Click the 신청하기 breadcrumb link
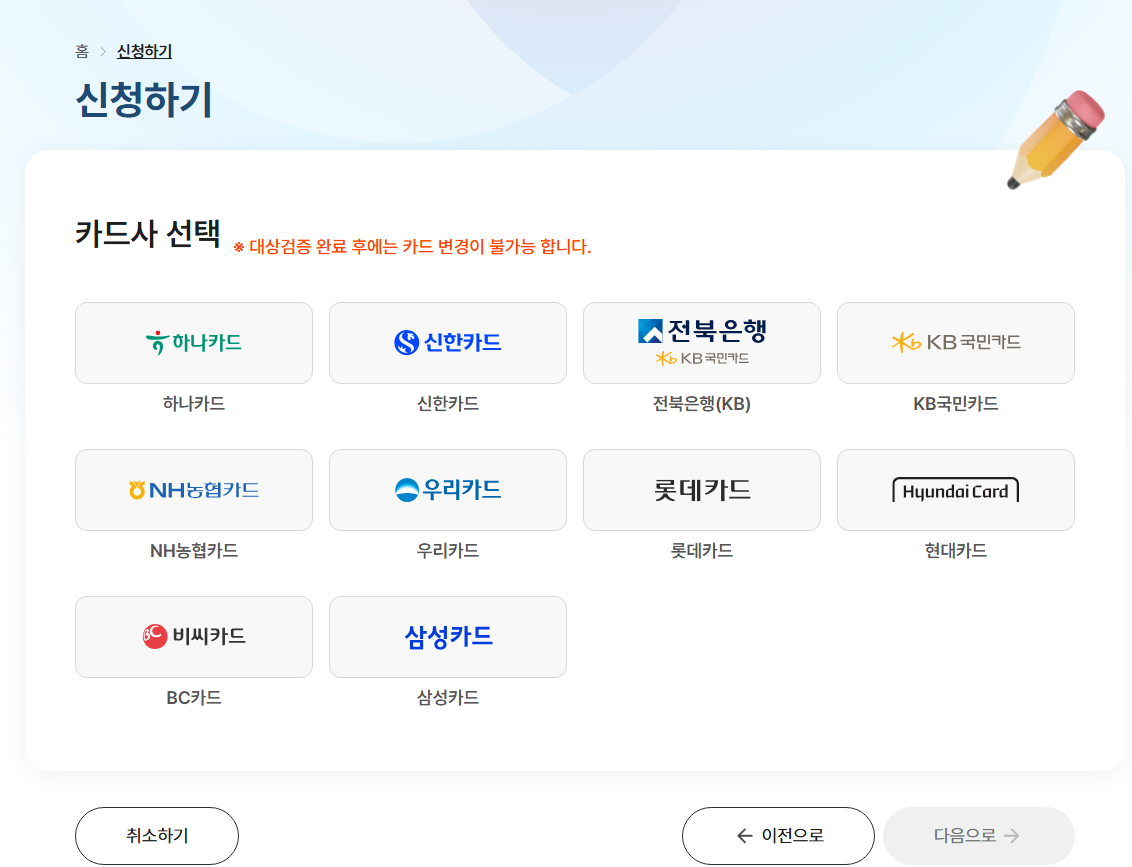Viewport: 1132px width, 867px height. (x=144, y=51)
